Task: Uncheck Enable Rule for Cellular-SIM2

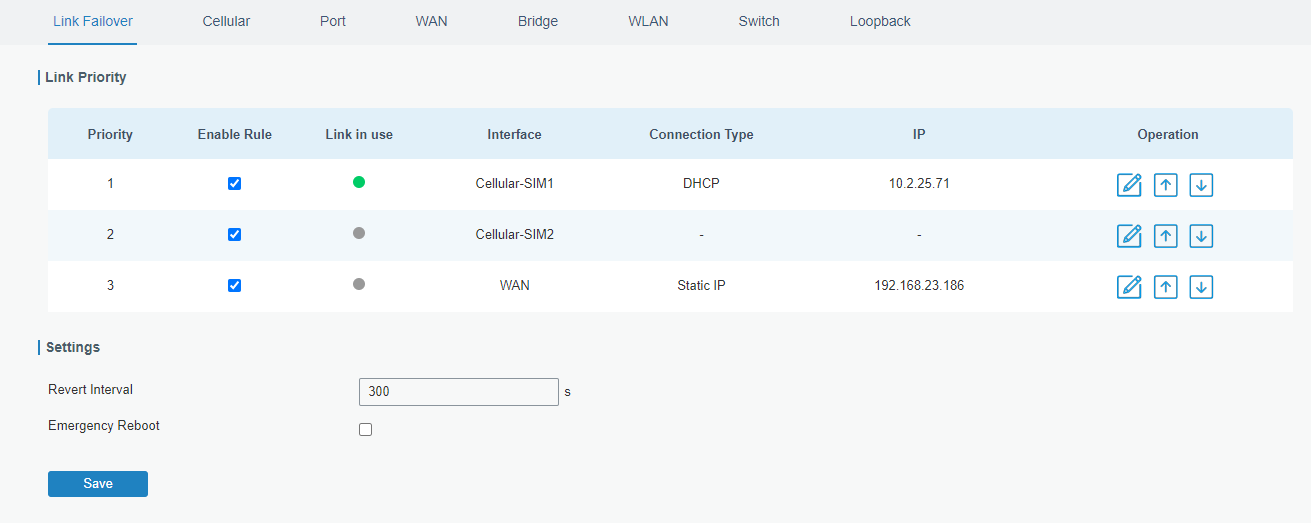Action: pyautogui.click(x=234, y=235)
